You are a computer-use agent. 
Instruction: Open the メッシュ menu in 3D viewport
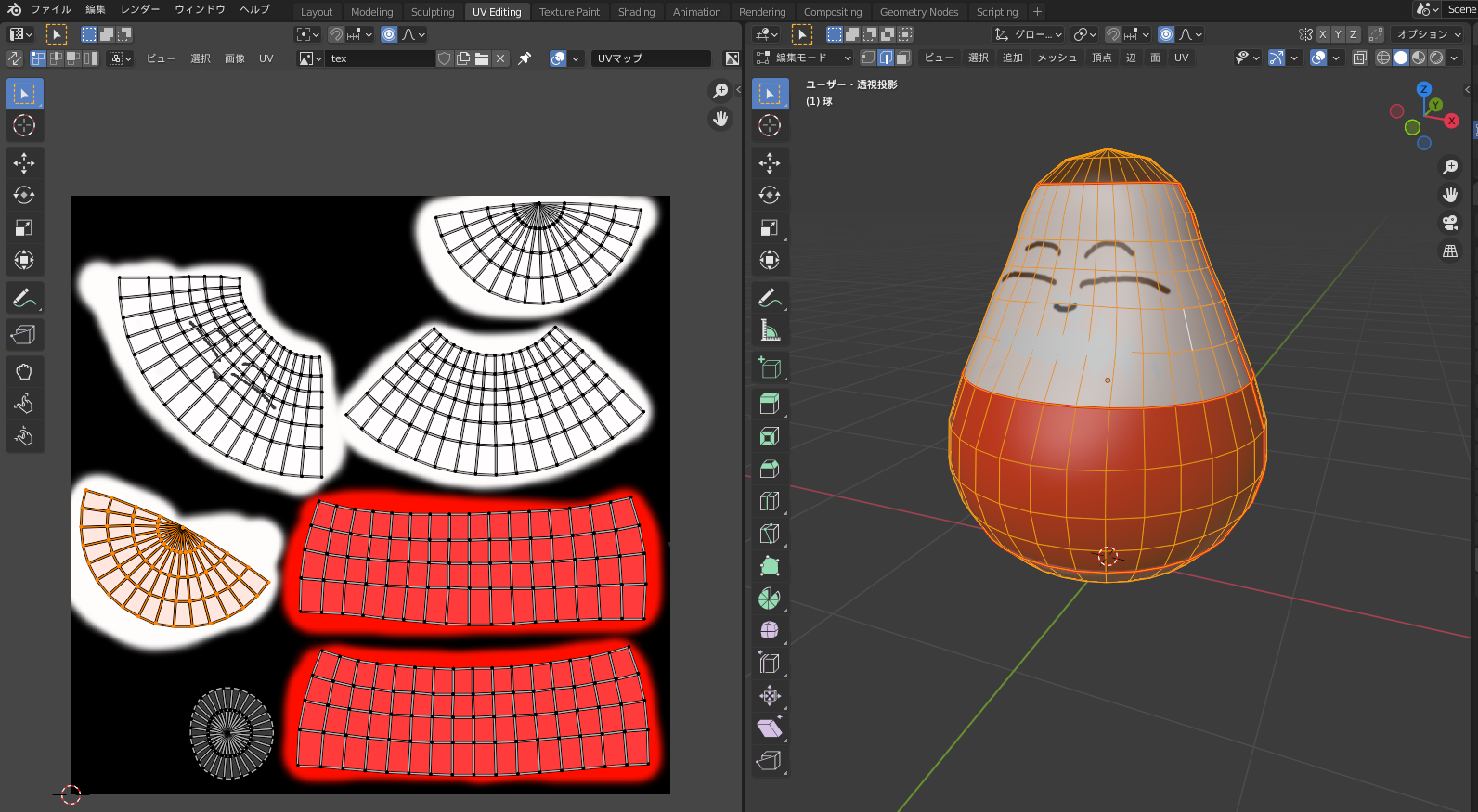pos(1057,58)
